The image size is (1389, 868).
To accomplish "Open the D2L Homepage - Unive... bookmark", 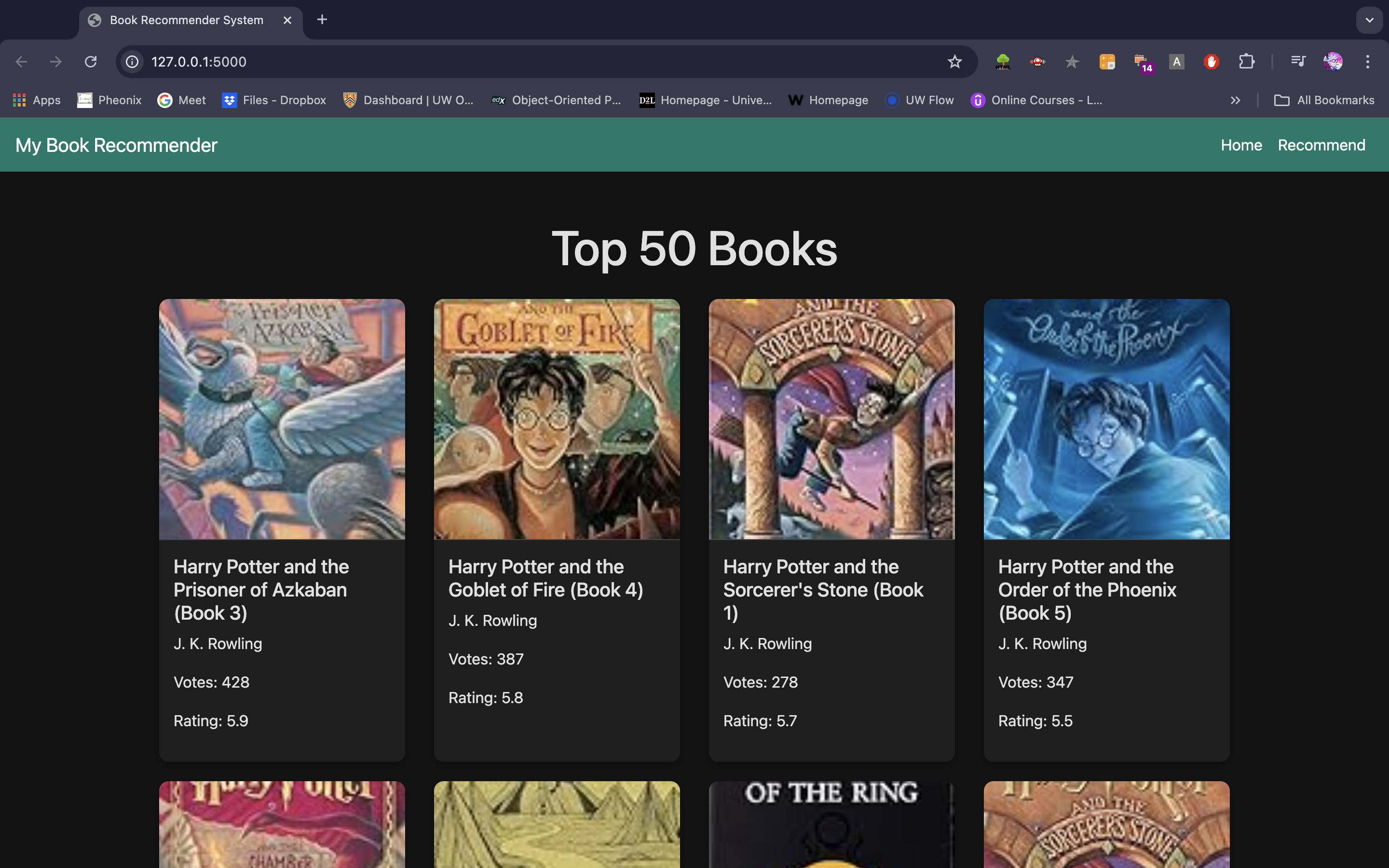I will click(706, 100).
